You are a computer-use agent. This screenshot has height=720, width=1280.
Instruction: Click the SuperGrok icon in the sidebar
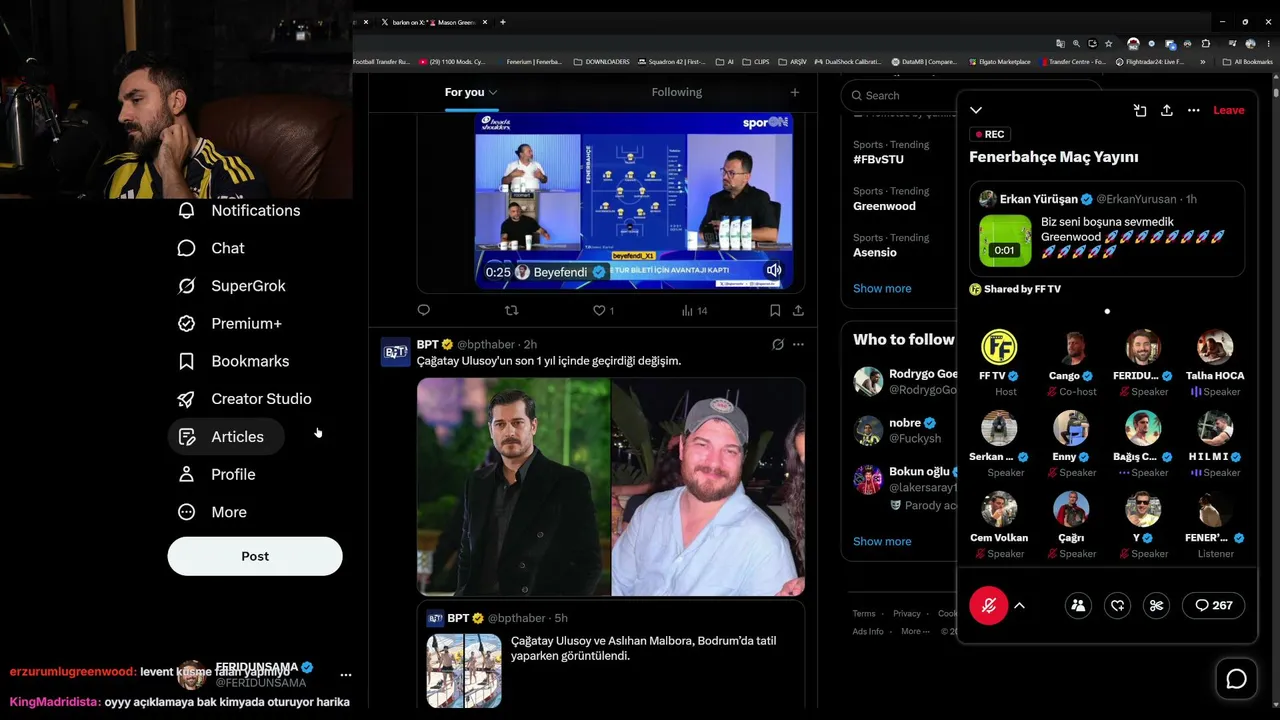(186, 286)
